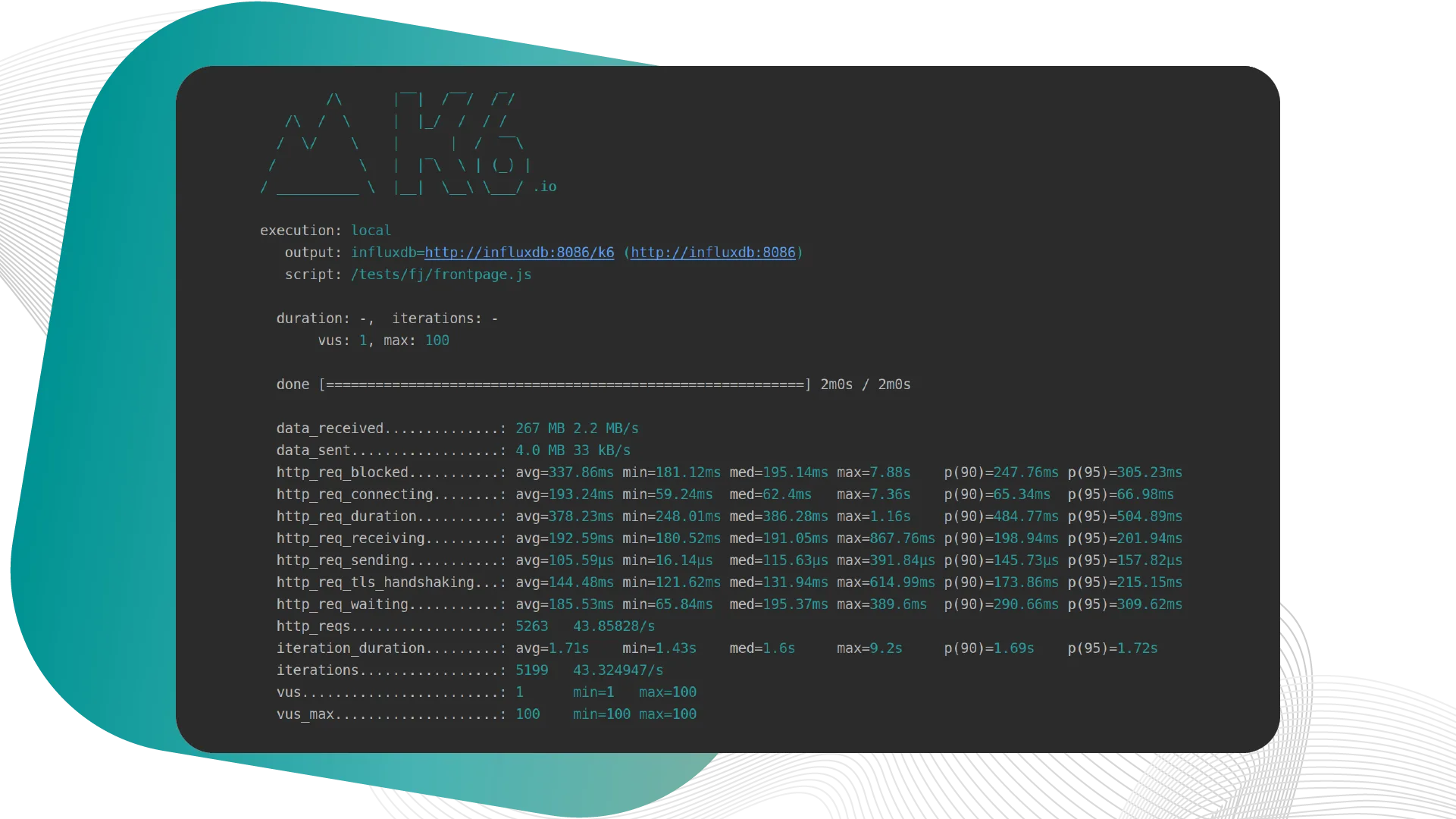Click http_req_connecting avg=193.24ms
Viewport: 1456px width, 819px height.
click(x=565, y=494)
